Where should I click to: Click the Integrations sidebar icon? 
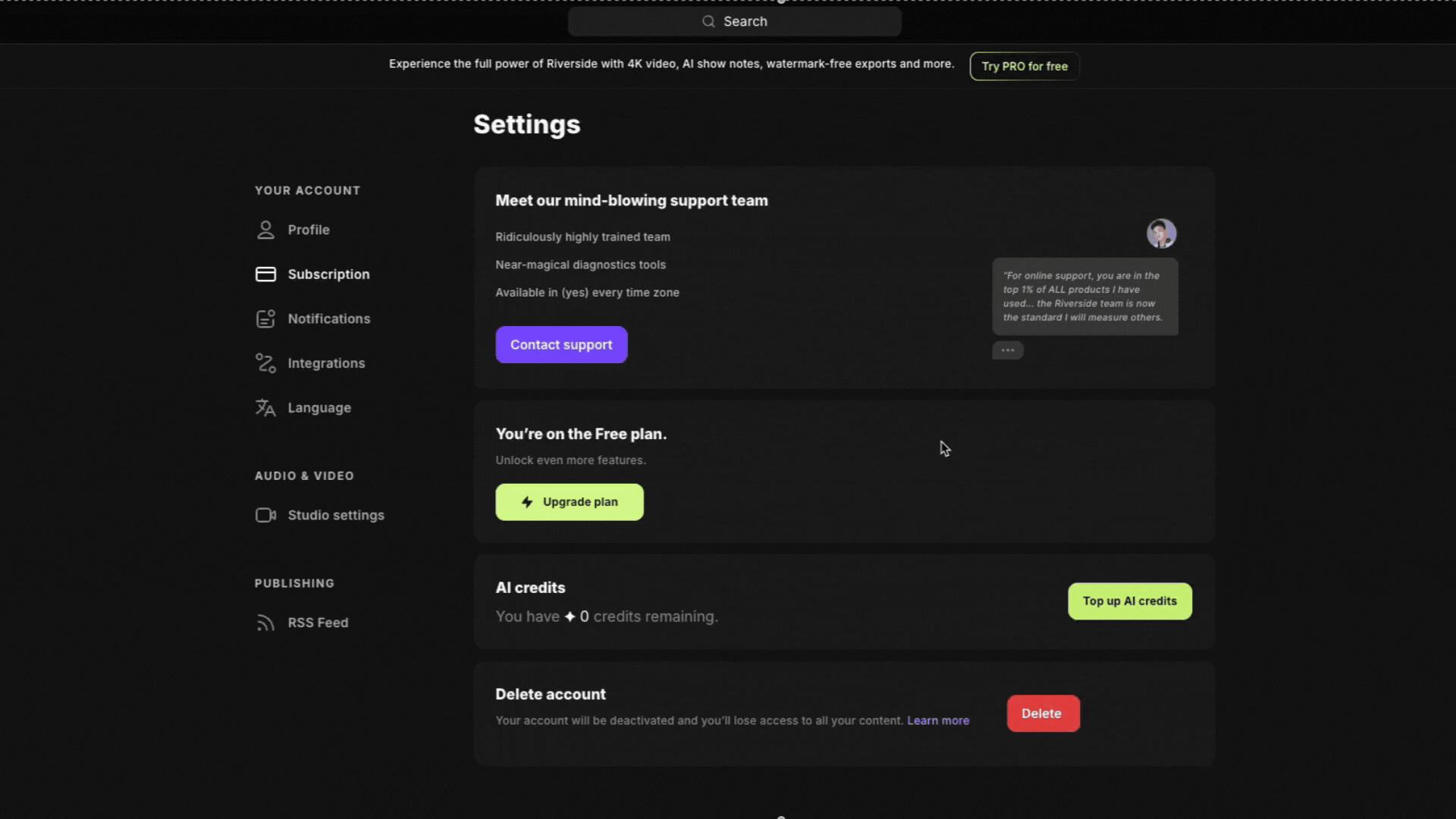[265, 363]
